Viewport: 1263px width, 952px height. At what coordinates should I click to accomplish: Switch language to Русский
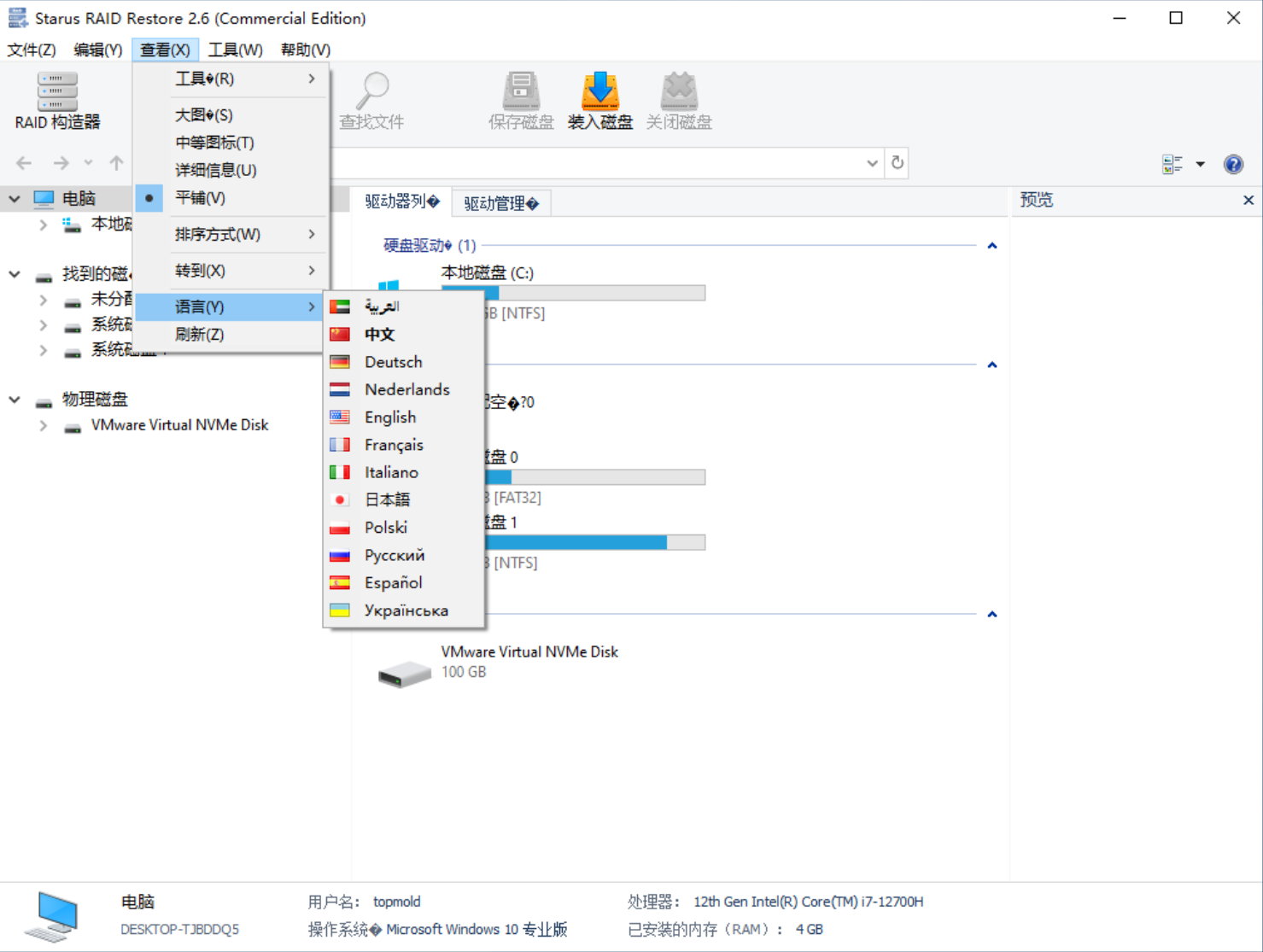click(404, 555)
